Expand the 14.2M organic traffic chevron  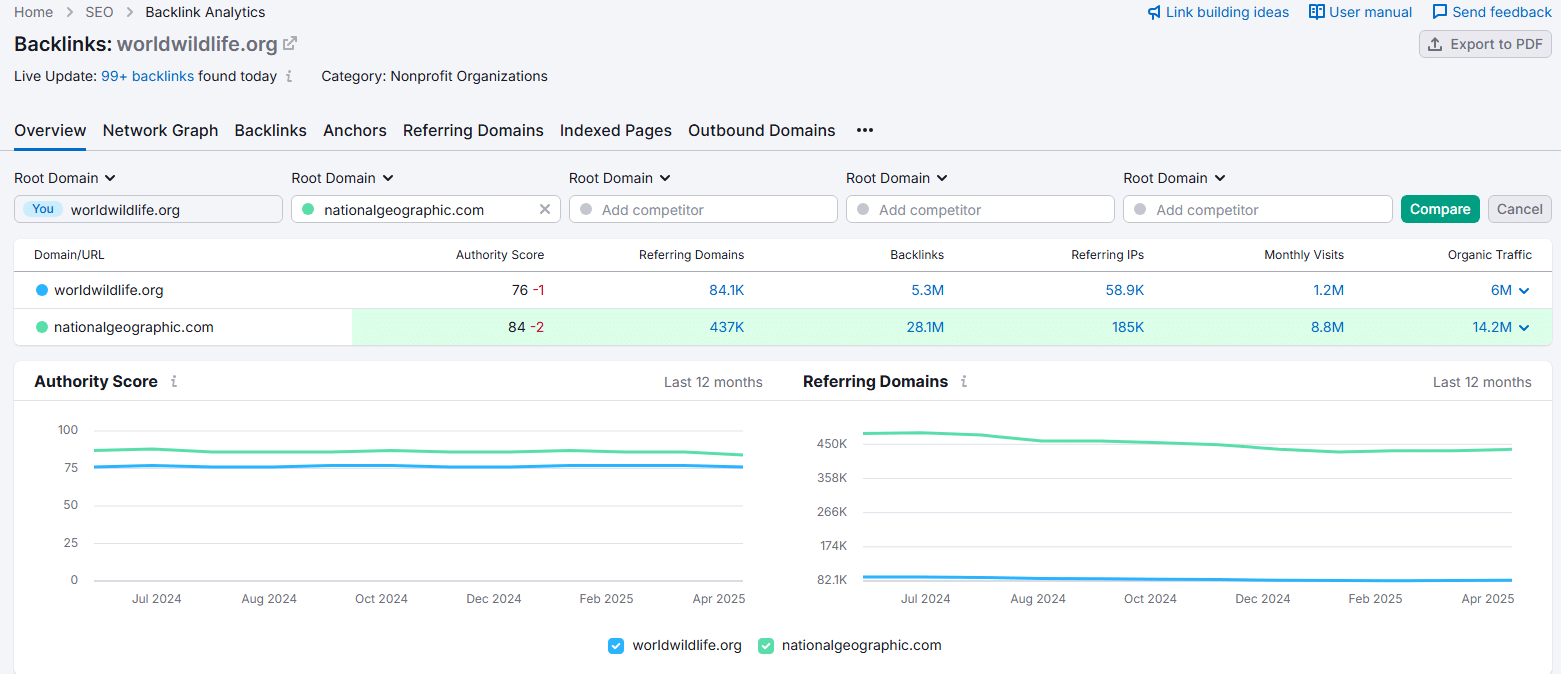pos(1524,327)
